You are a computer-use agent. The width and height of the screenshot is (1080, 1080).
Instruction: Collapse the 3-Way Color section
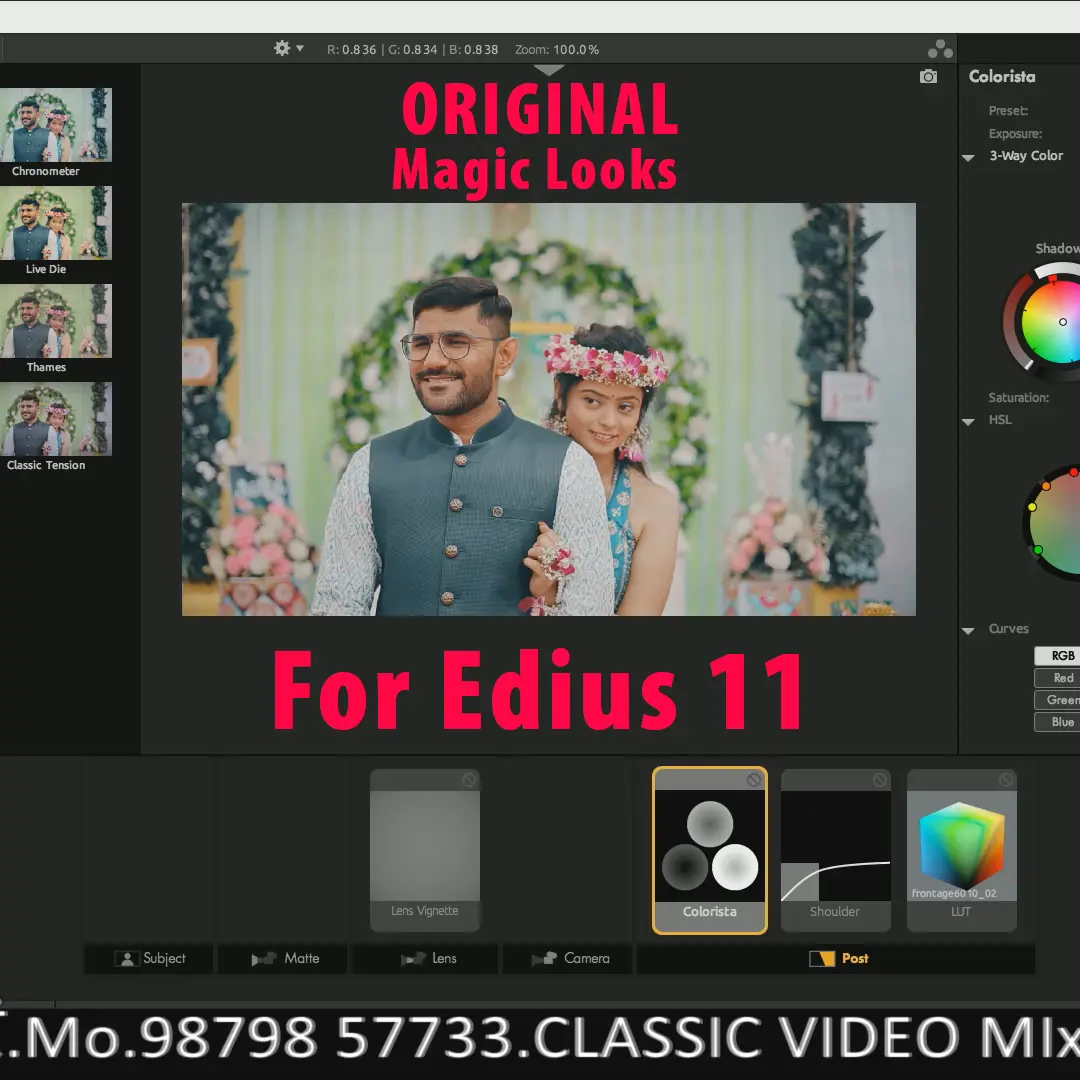click(968, 157)
